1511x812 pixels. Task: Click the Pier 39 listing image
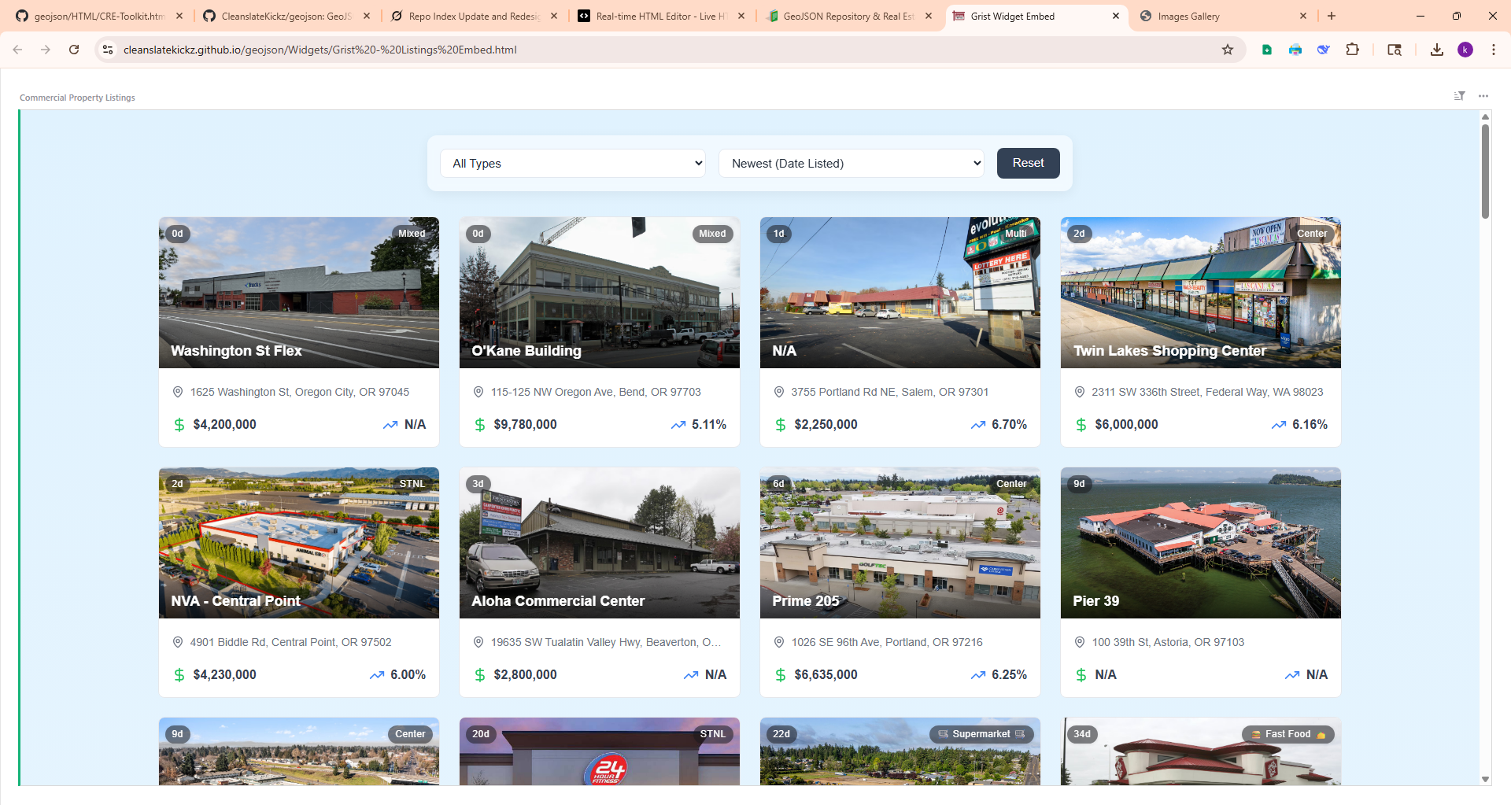point(1201,543)
